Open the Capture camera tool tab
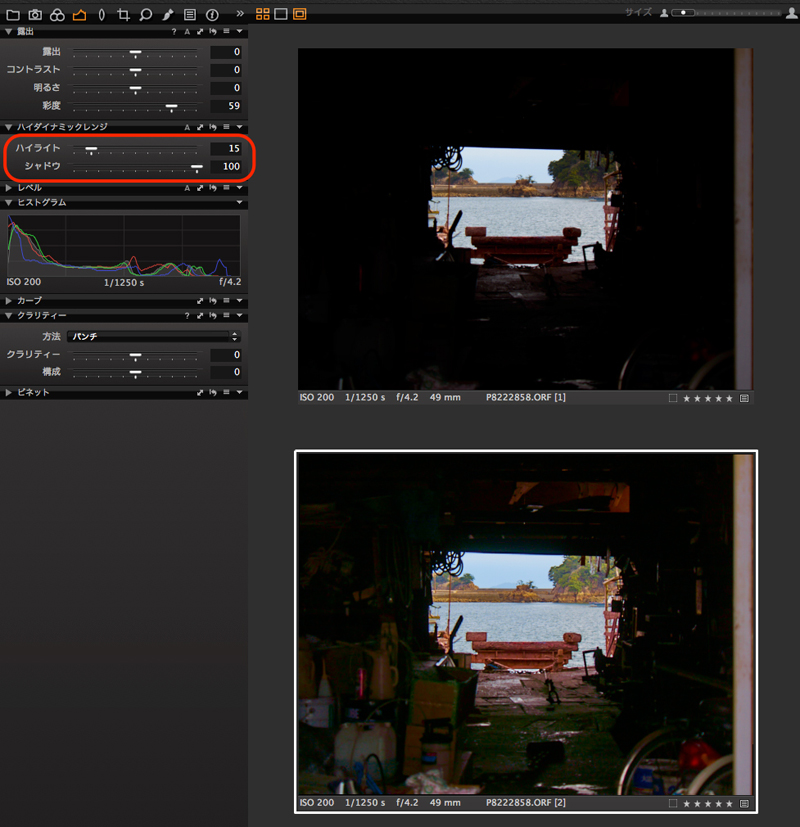The image size is (800, 827). coord(35,15)
